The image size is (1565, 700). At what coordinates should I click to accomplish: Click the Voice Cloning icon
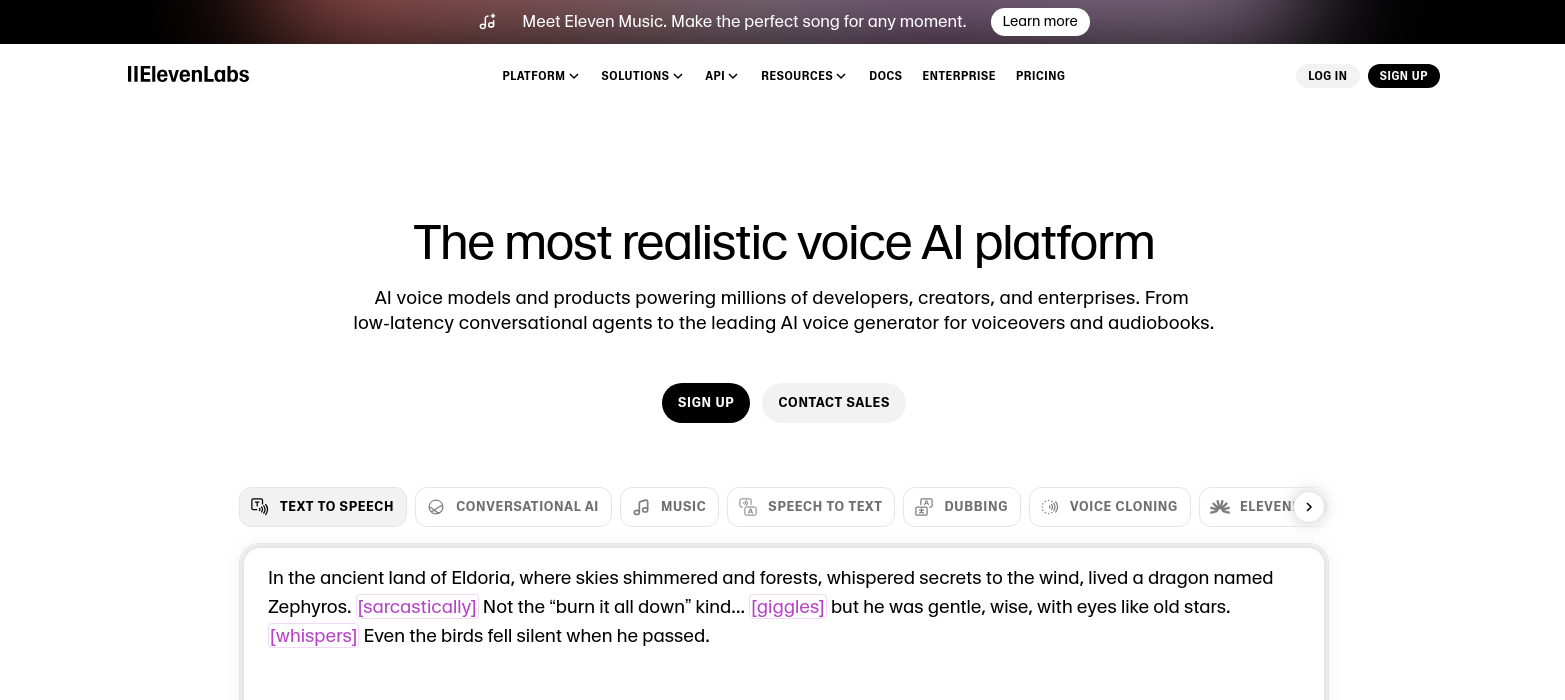pyautogui.click(x=1050, y=506)
